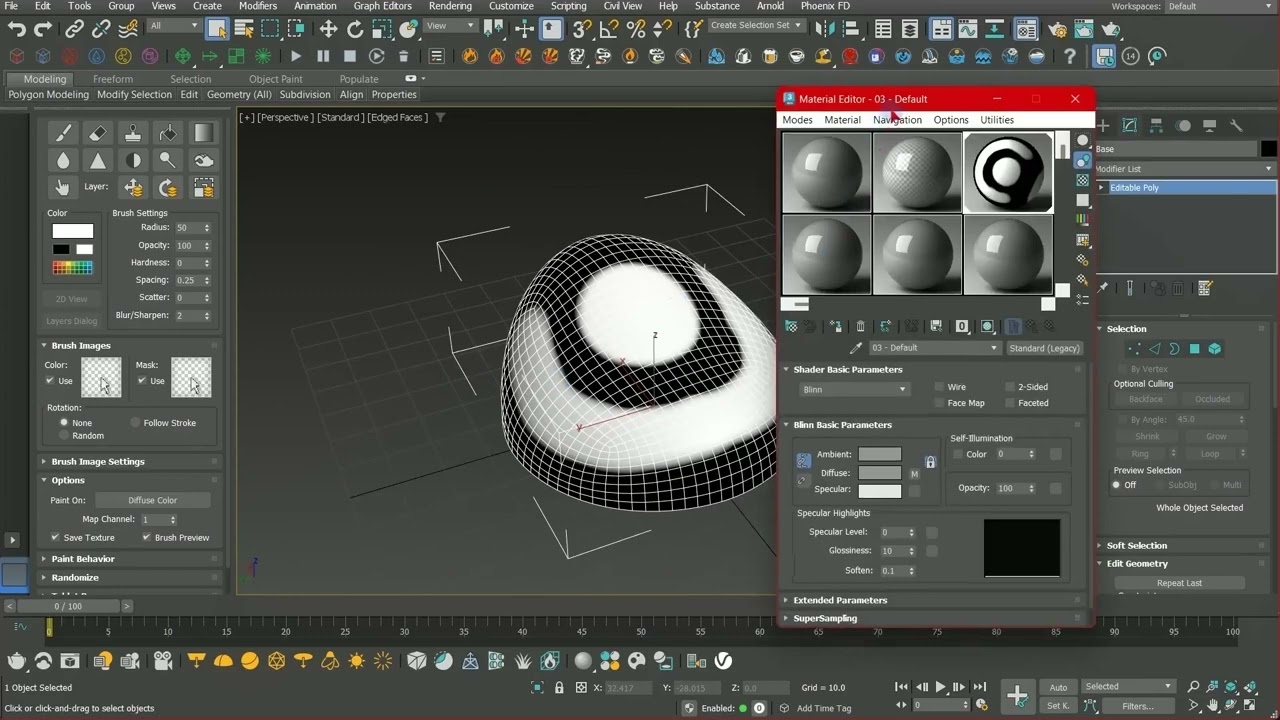
Task: Expand the Randomize rollout
Action: [130, 577]
